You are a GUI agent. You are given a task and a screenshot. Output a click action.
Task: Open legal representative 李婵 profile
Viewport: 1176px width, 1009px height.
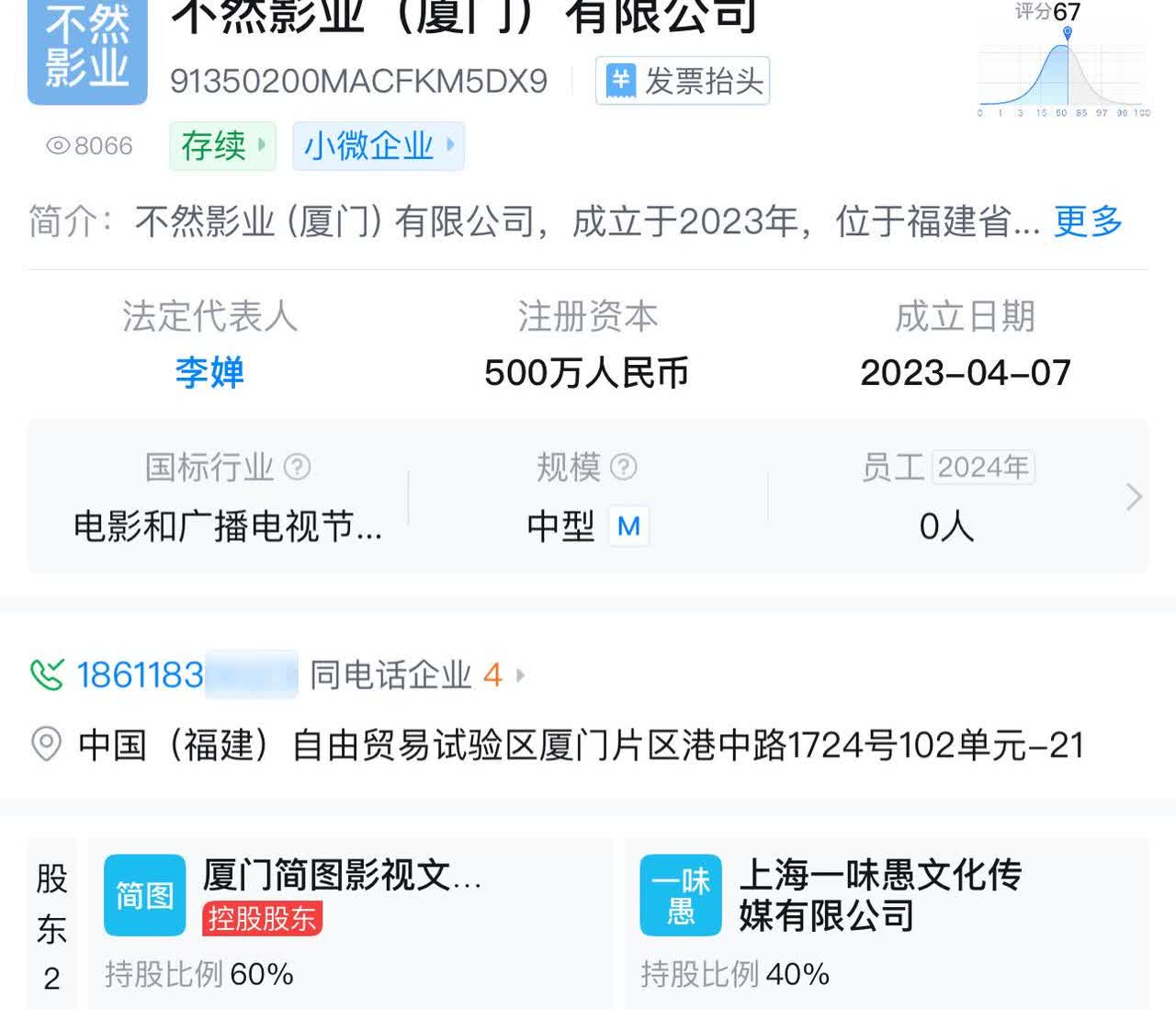[209, 372]
